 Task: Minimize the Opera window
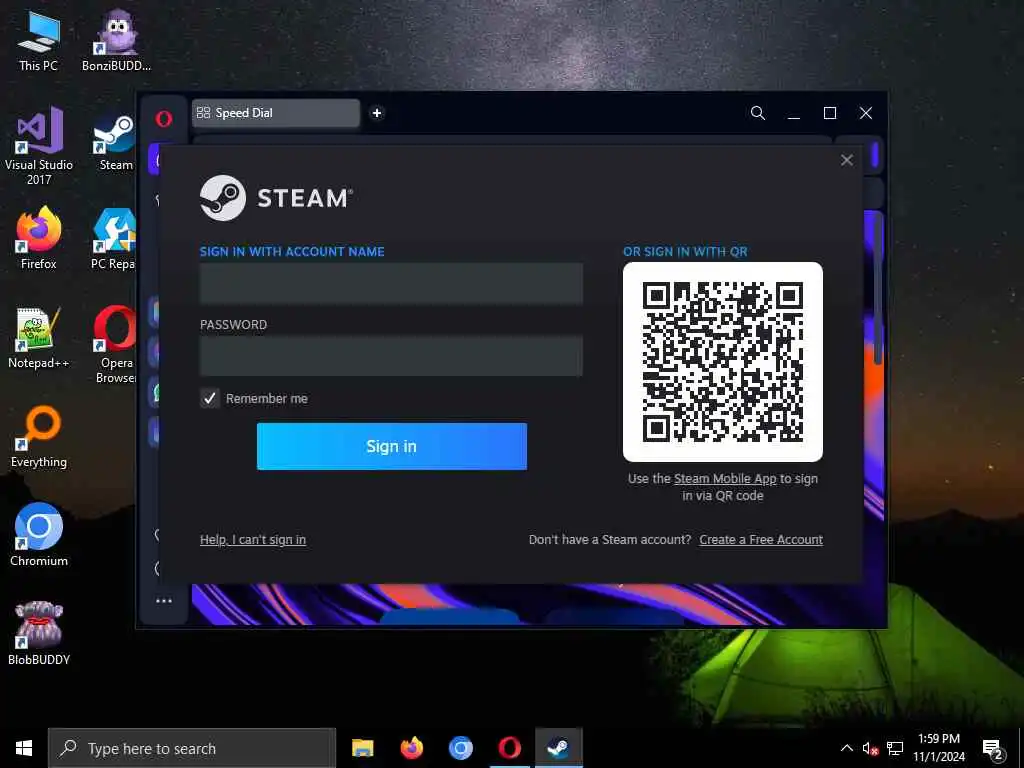tap(794, 113)
